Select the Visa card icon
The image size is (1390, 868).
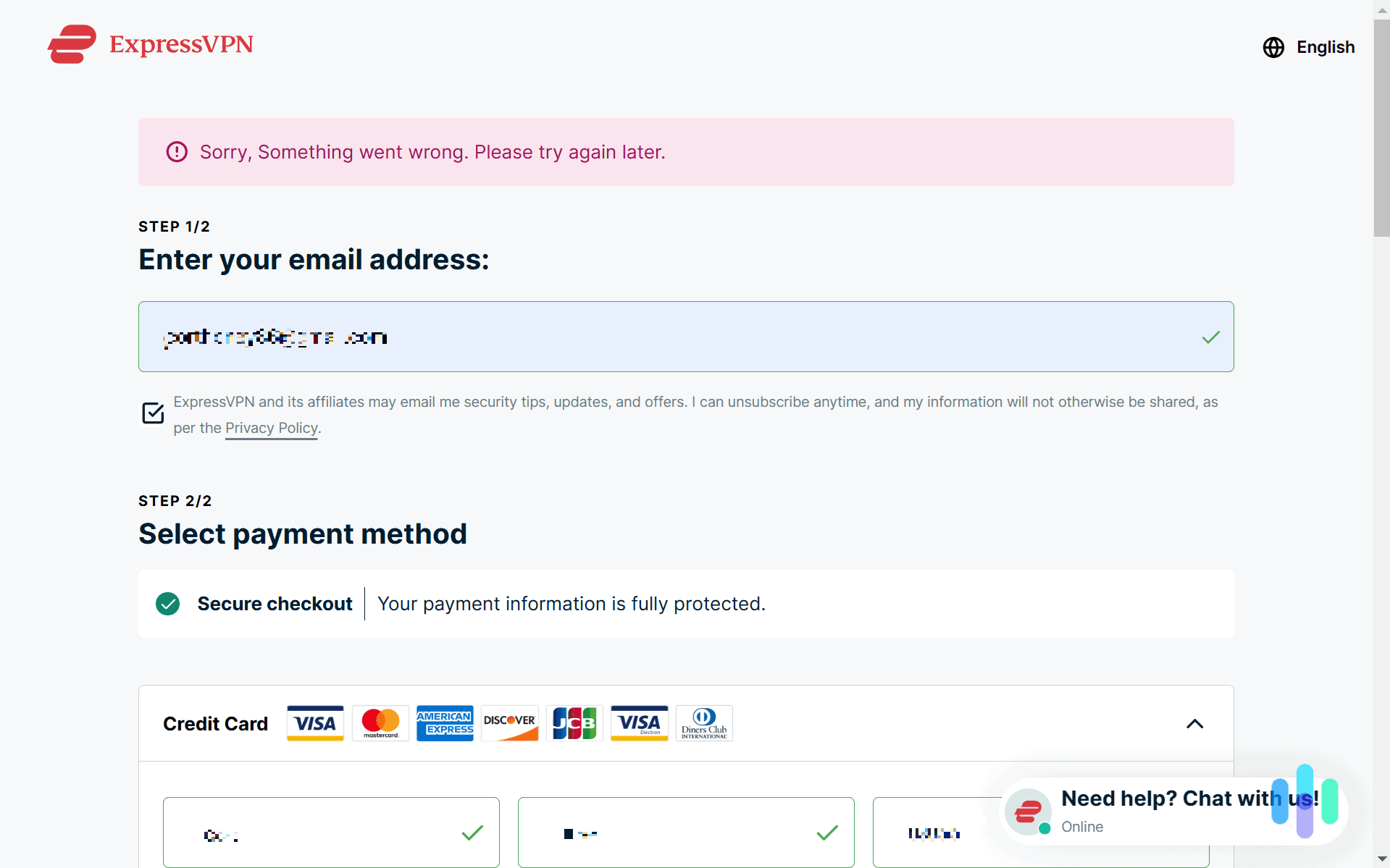pyautogui.click(x=314, y=722)
